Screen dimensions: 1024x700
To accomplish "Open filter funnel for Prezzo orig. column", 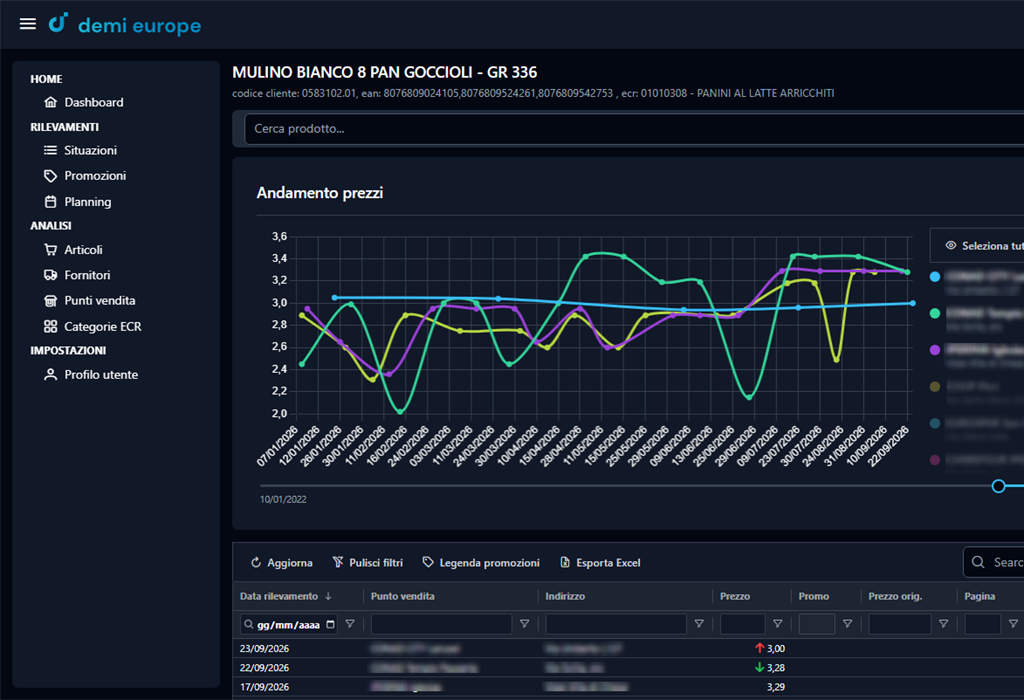I will (x=943, y=624).
